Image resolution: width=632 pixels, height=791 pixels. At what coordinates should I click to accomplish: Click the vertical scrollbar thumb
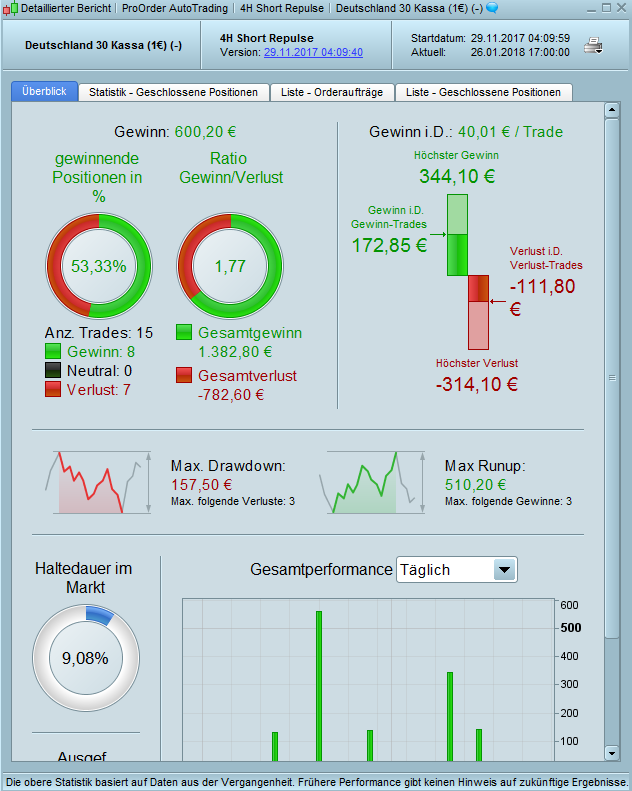pyautogui.click(x=612, y=378)
